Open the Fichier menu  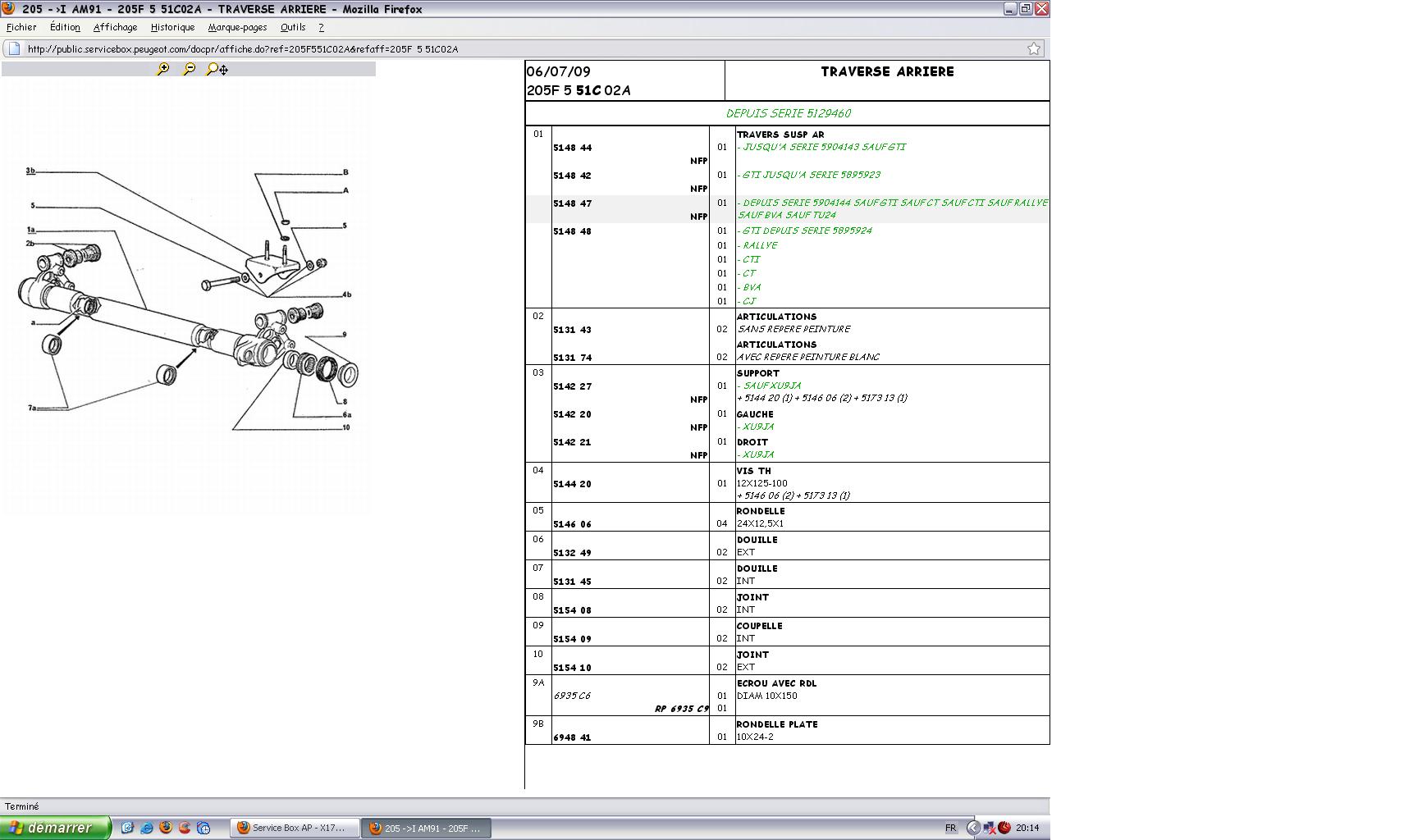[x=21, y=27]
